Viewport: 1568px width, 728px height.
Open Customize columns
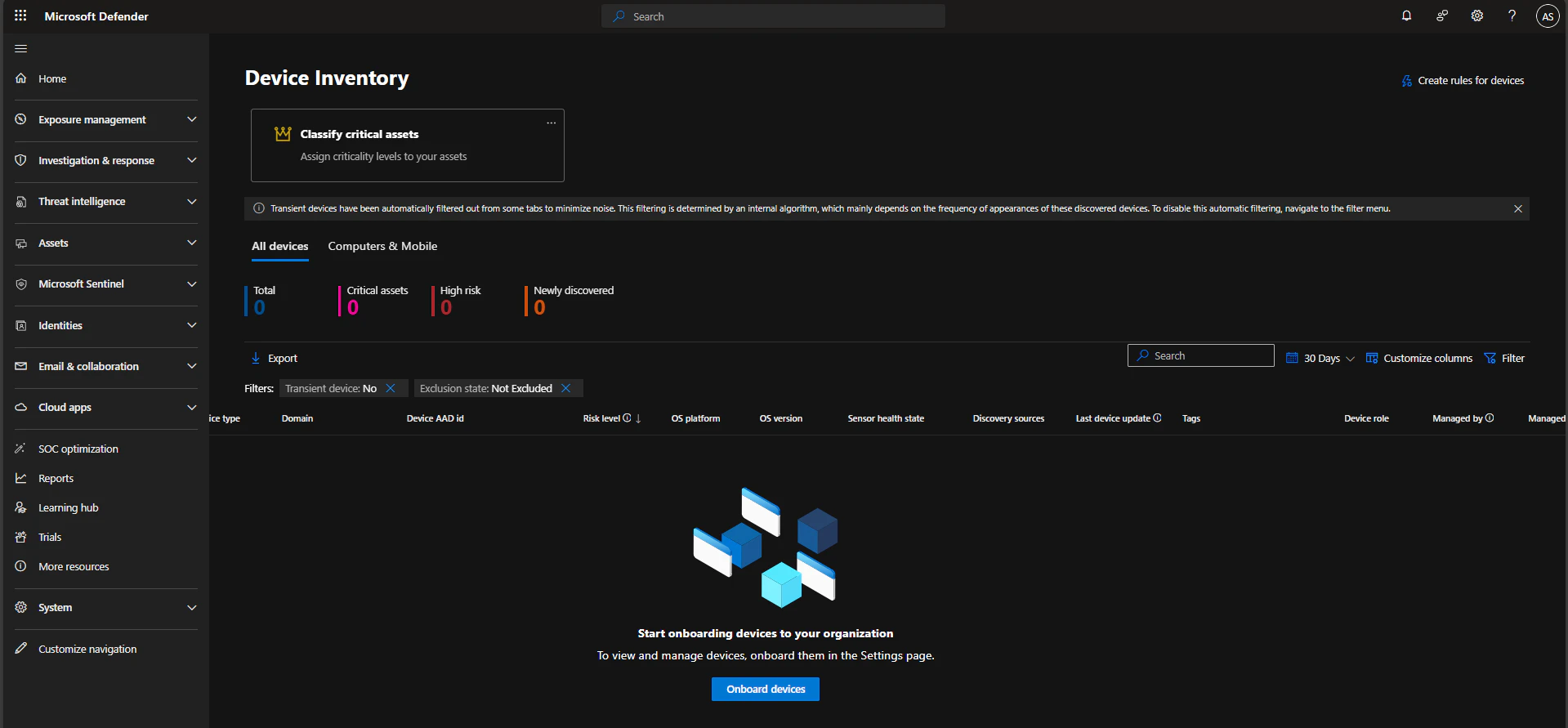point(1419,358)
